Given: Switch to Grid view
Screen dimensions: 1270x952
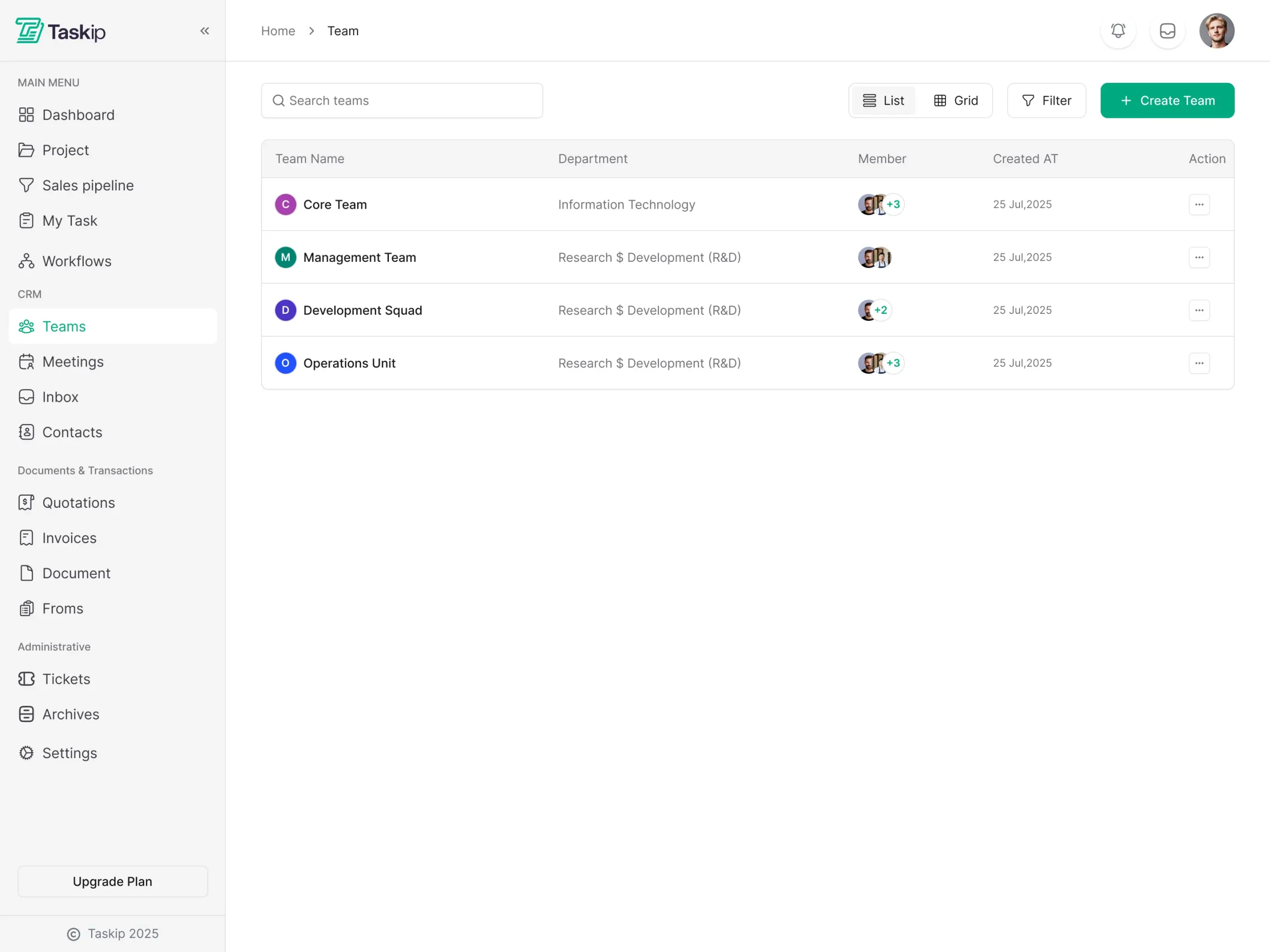Looking at the screenshot, I should (956, 101).
